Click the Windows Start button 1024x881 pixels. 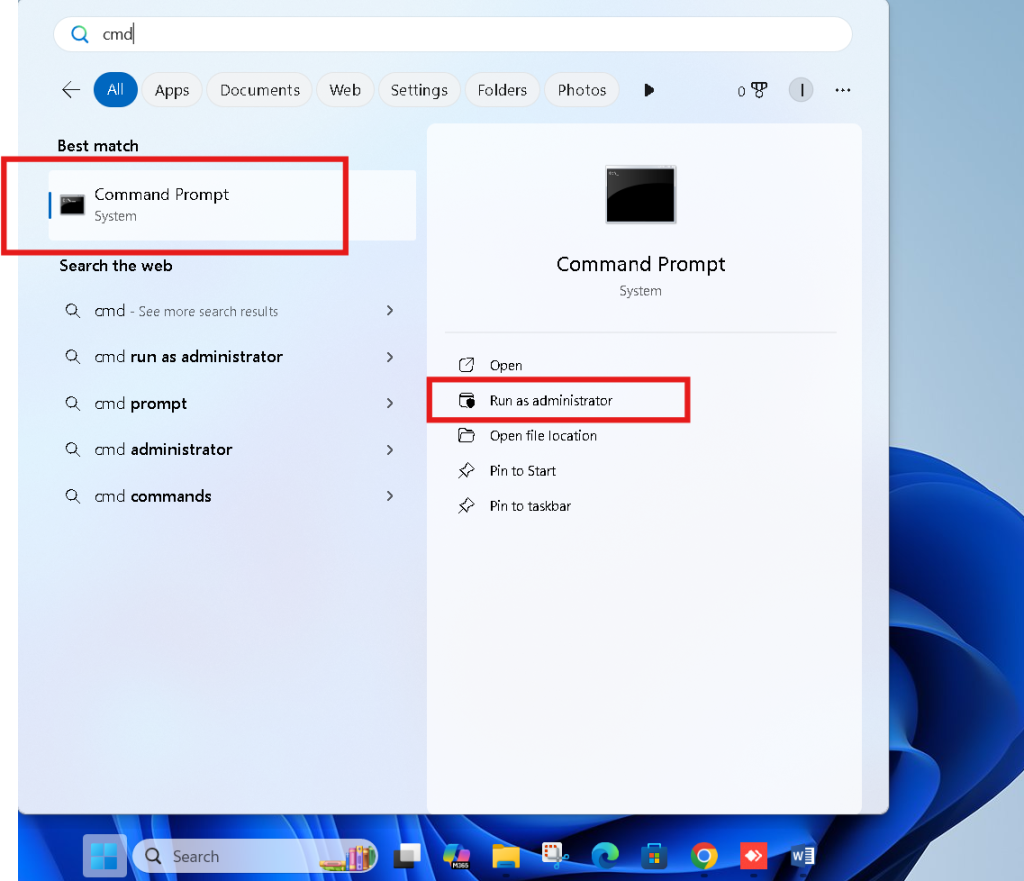click(104, 855)
